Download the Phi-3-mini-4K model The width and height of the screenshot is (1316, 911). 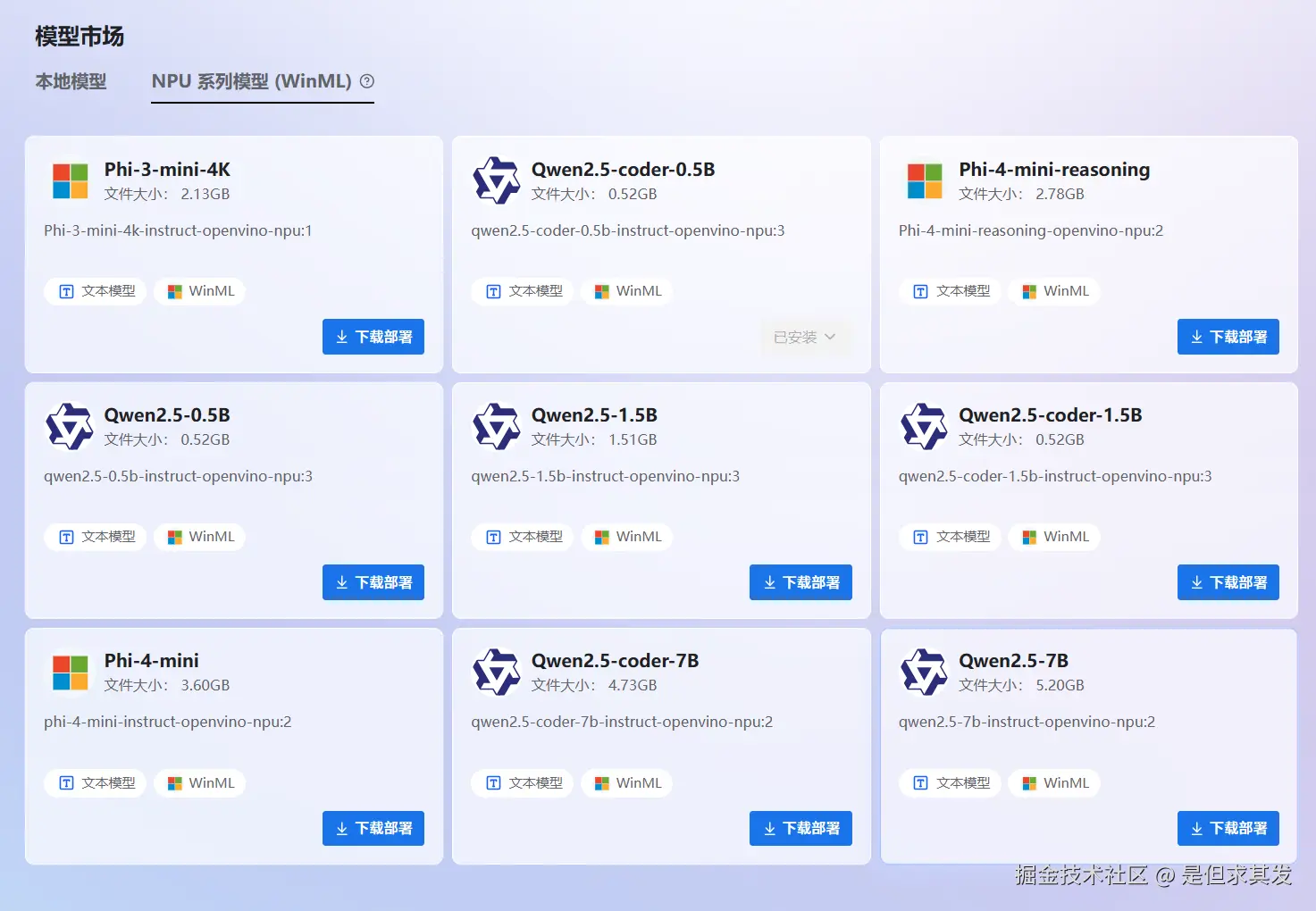[x=373, y=337]
